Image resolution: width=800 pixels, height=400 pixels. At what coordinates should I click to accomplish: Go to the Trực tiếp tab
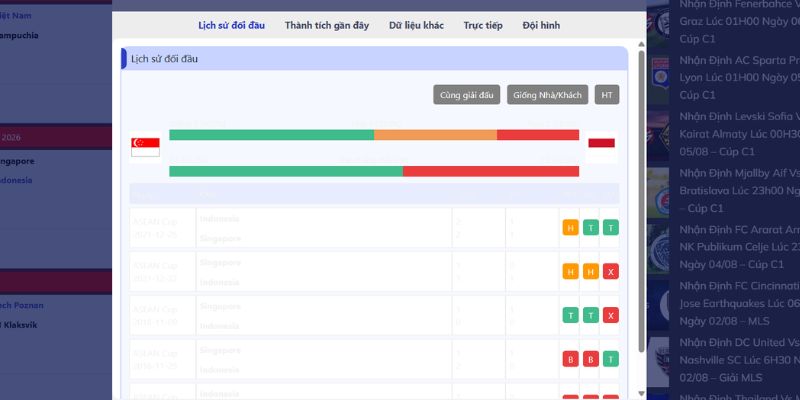click(x=483, y=26)
